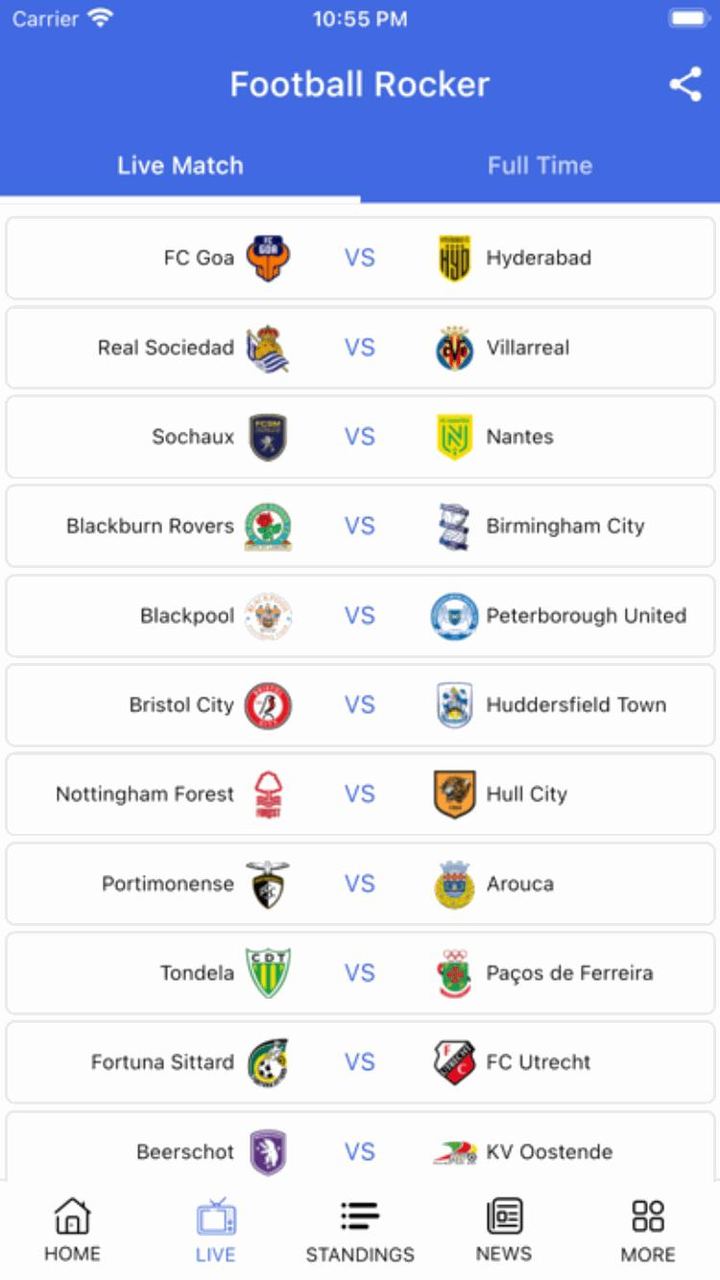The height and width of the screenshot is (1280, 720).
Task: Open the More grid icon
Action: (x=648, y=1216)
